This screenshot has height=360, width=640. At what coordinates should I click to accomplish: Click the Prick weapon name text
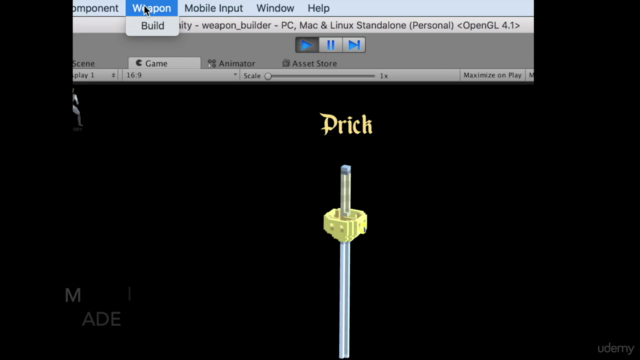[346, 124]
